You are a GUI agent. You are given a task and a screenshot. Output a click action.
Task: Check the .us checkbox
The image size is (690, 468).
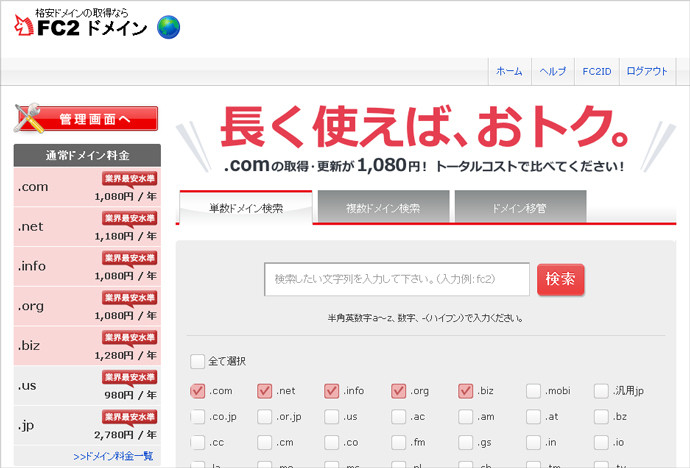[x=331, y=417]
